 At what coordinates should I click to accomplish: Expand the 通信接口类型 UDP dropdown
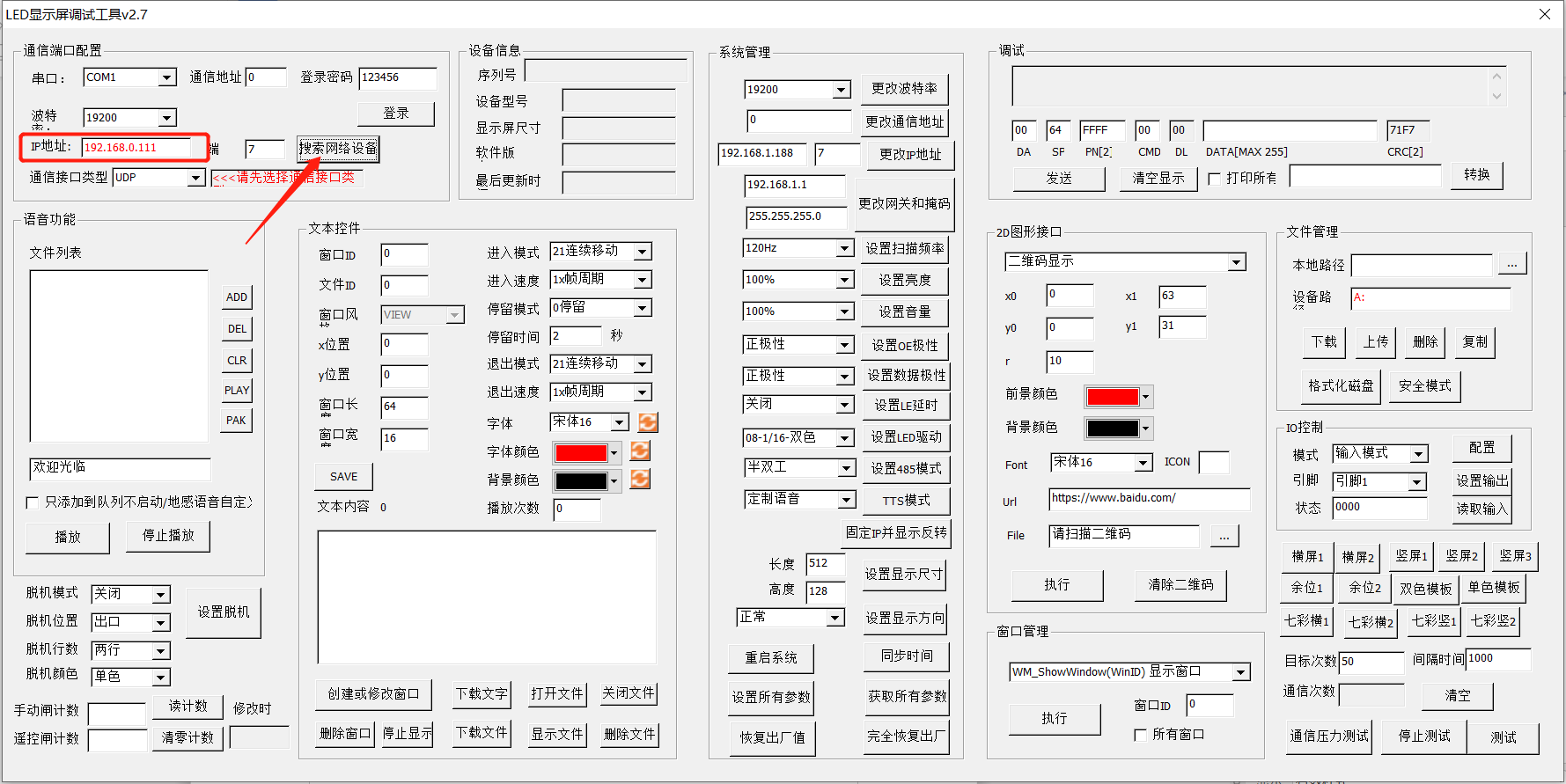pyautogui.click(x=196, y=178)
